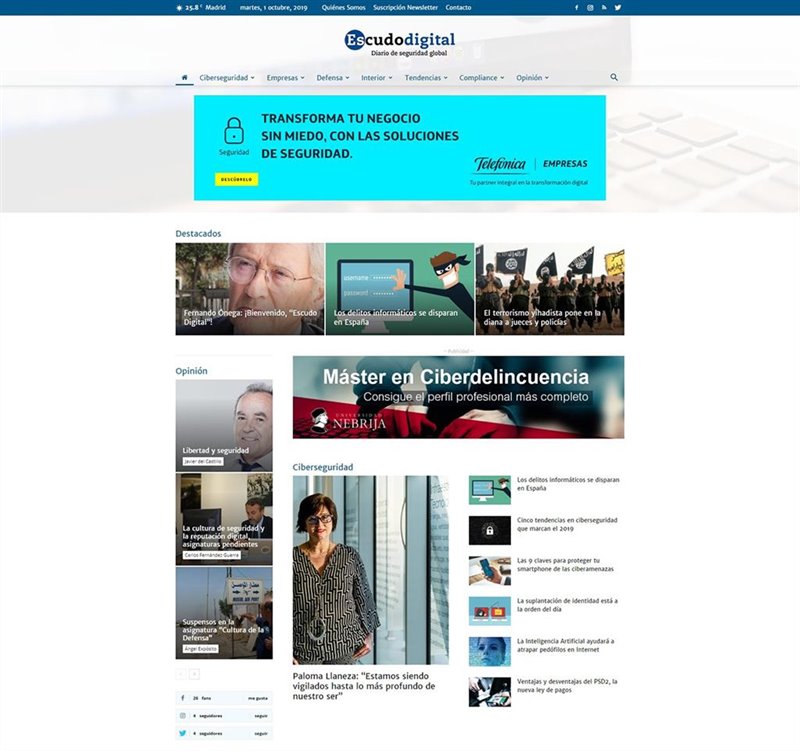Open the Quiénes Somos link
The height and width of the screenshot is (751, 800).
pos(343,8)
